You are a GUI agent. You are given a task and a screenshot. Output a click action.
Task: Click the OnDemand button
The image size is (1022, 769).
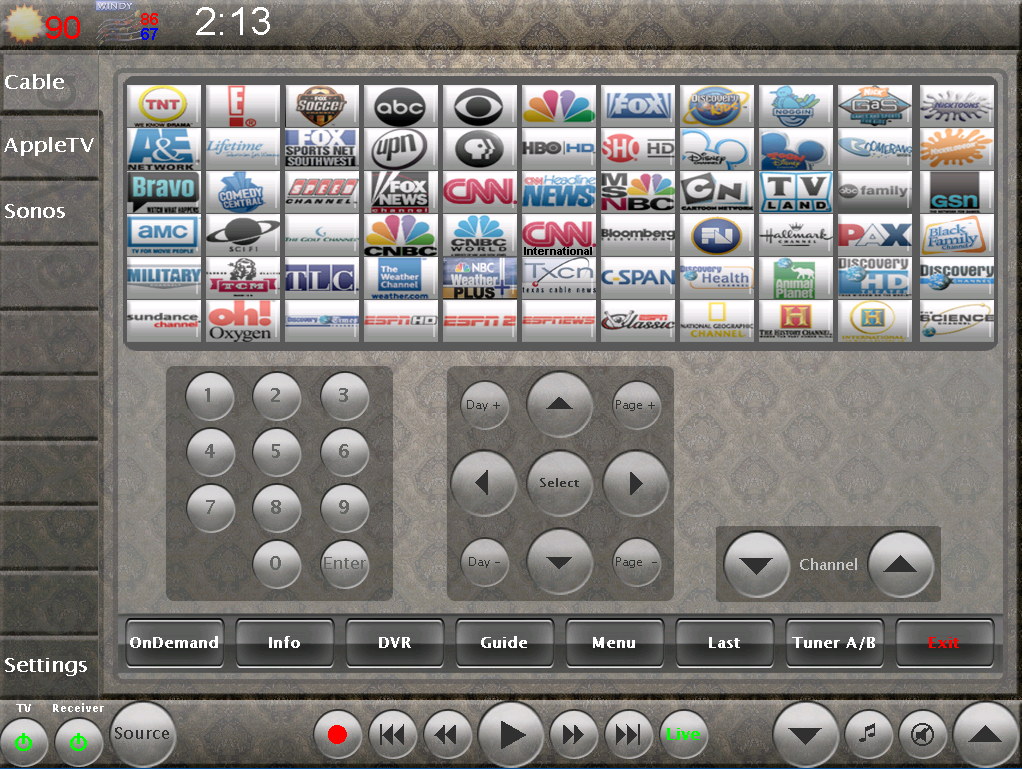174,643
